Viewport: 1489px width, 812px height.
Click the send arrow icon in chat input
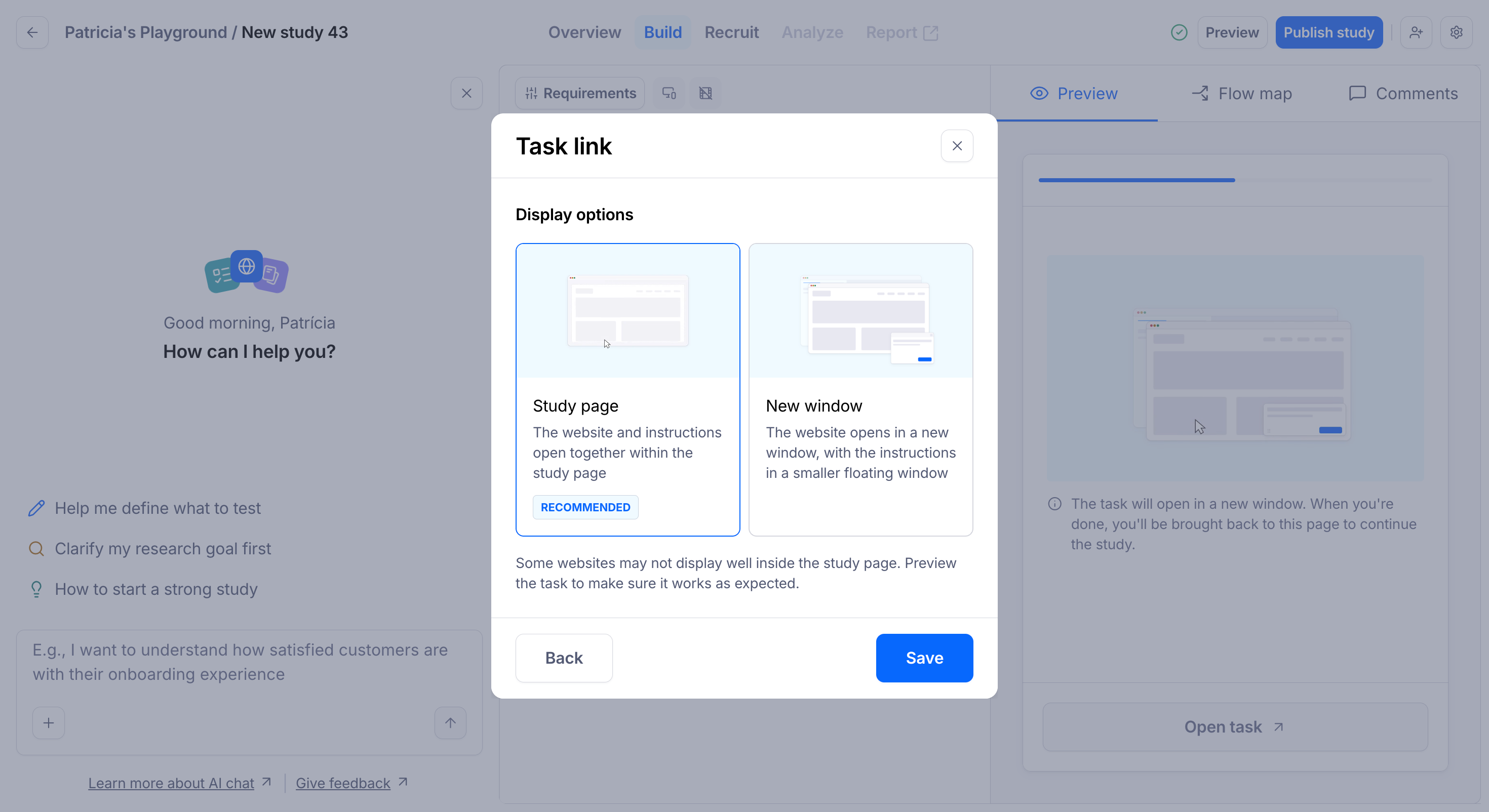point(450,723)
